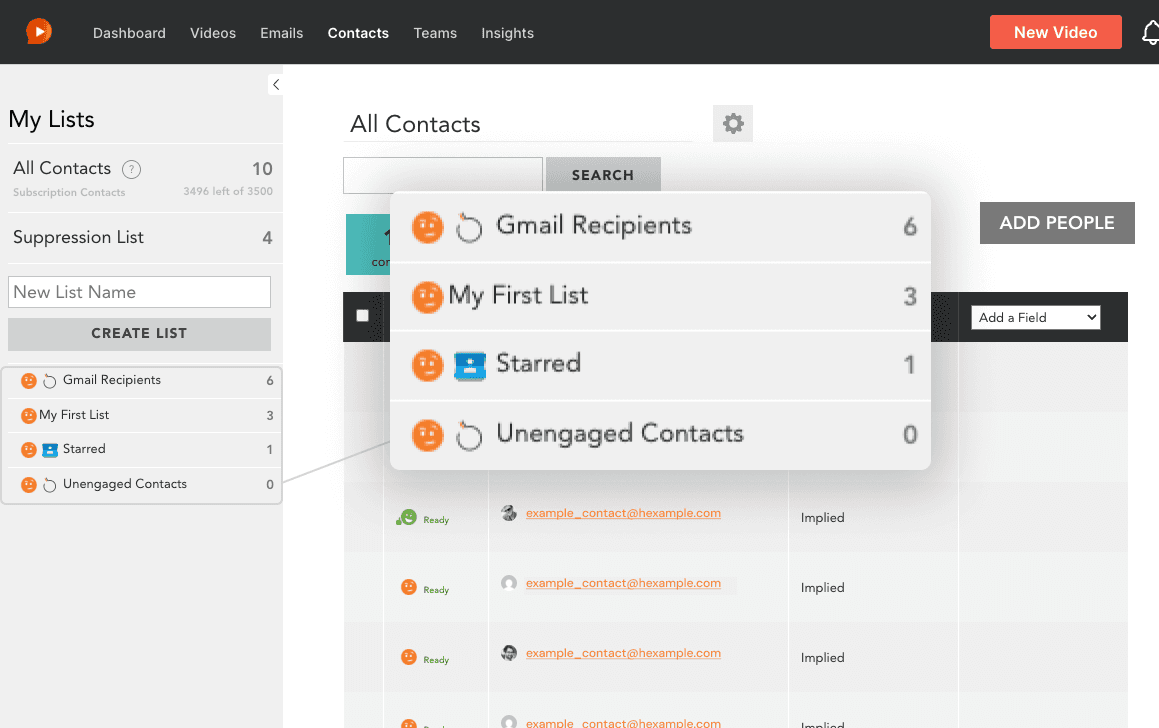Click the ADD PEOPLE button

point(1057,223)
